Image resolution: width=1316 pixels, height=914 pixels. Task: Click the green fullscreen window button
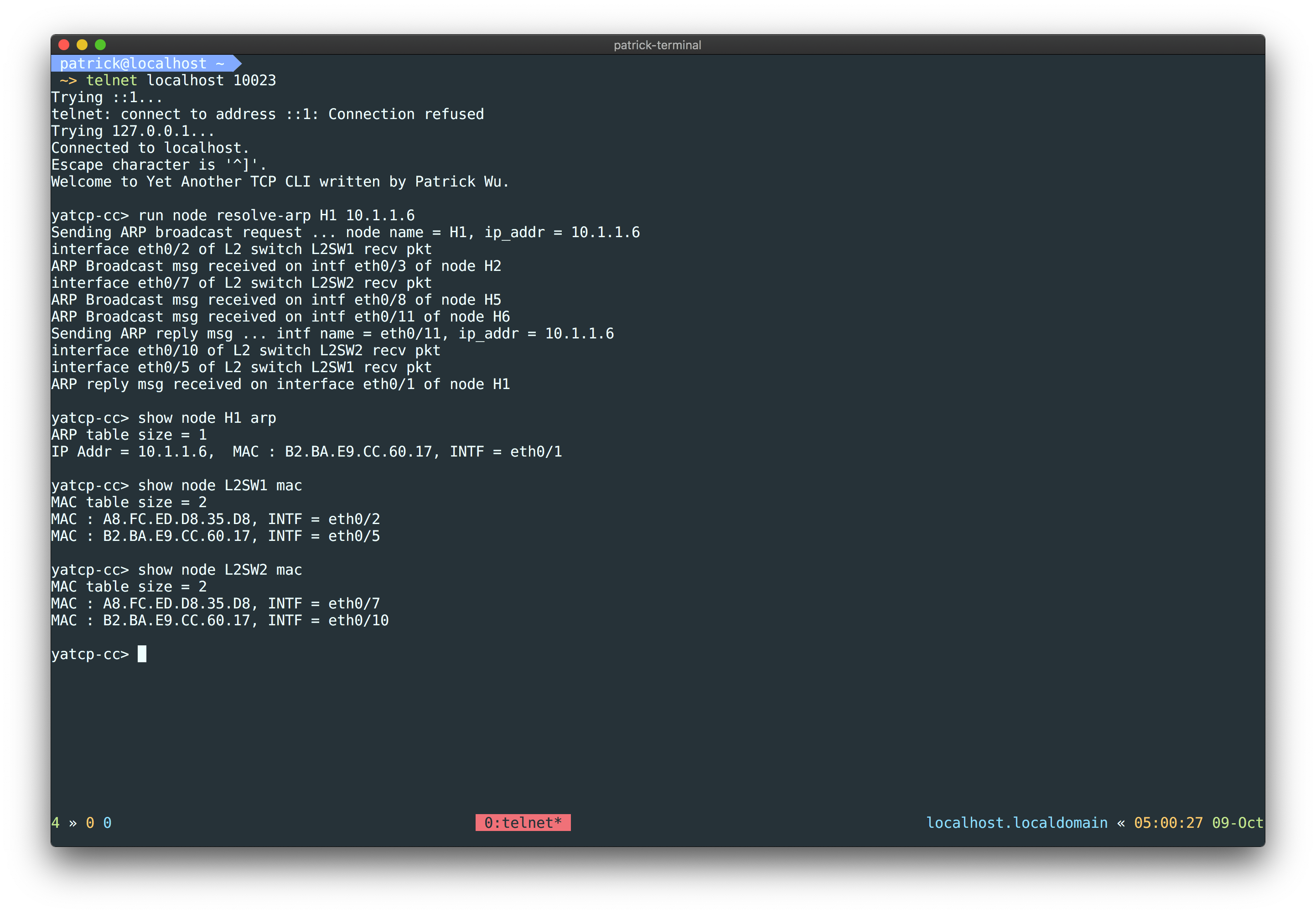(100, 45)
